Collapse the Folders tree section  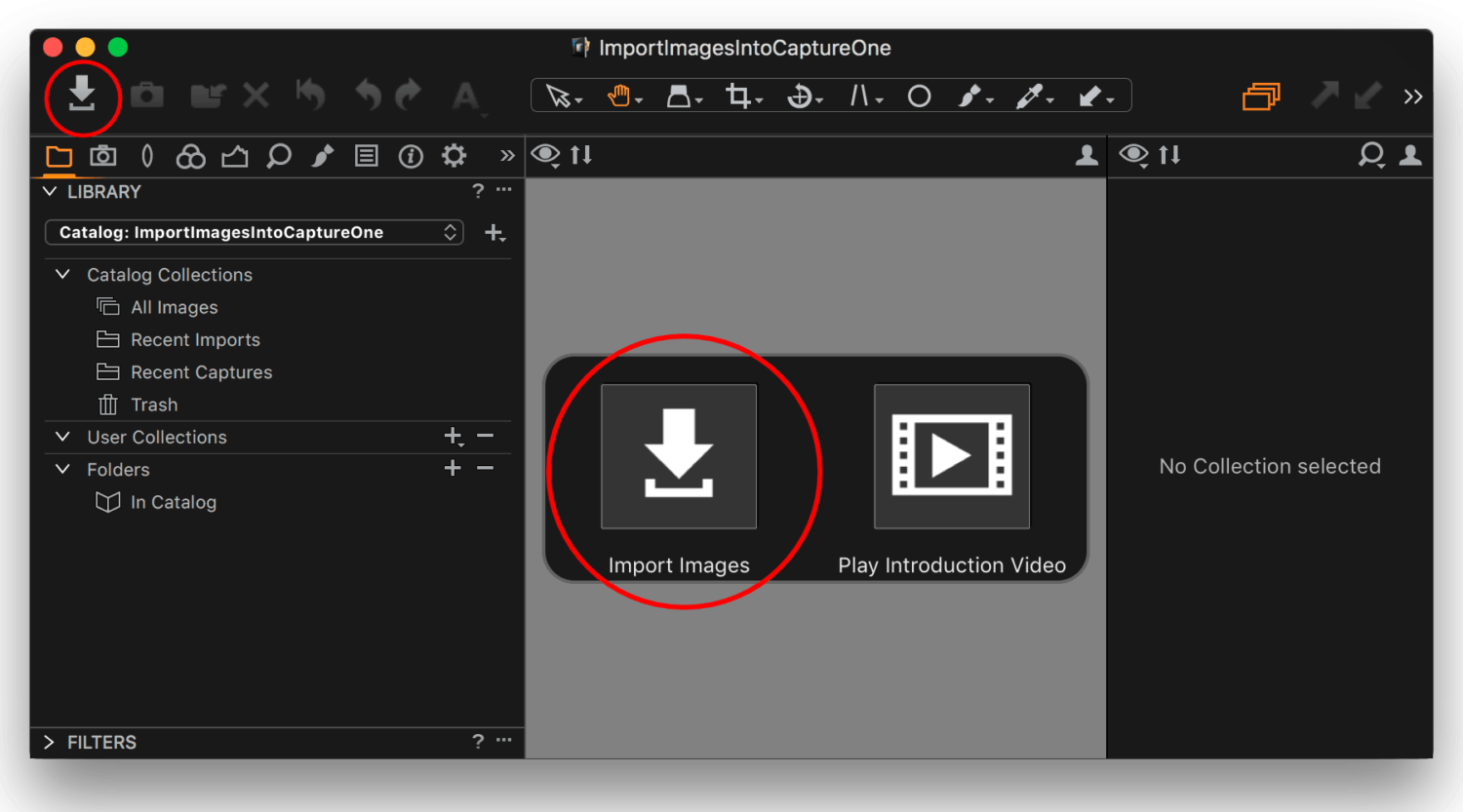62,469
